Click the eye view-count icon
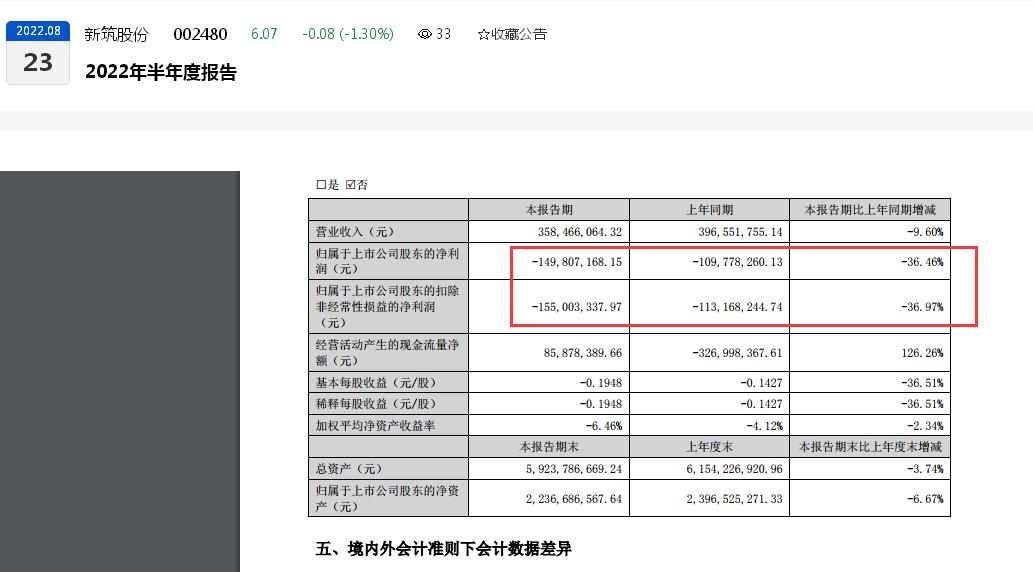 pyautogui.click(x=425, y=34)
